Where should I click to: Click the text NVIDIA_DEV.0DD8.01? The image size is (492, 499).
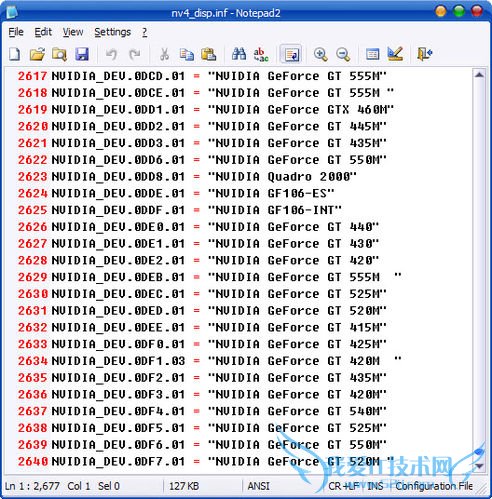click(118, 177)
